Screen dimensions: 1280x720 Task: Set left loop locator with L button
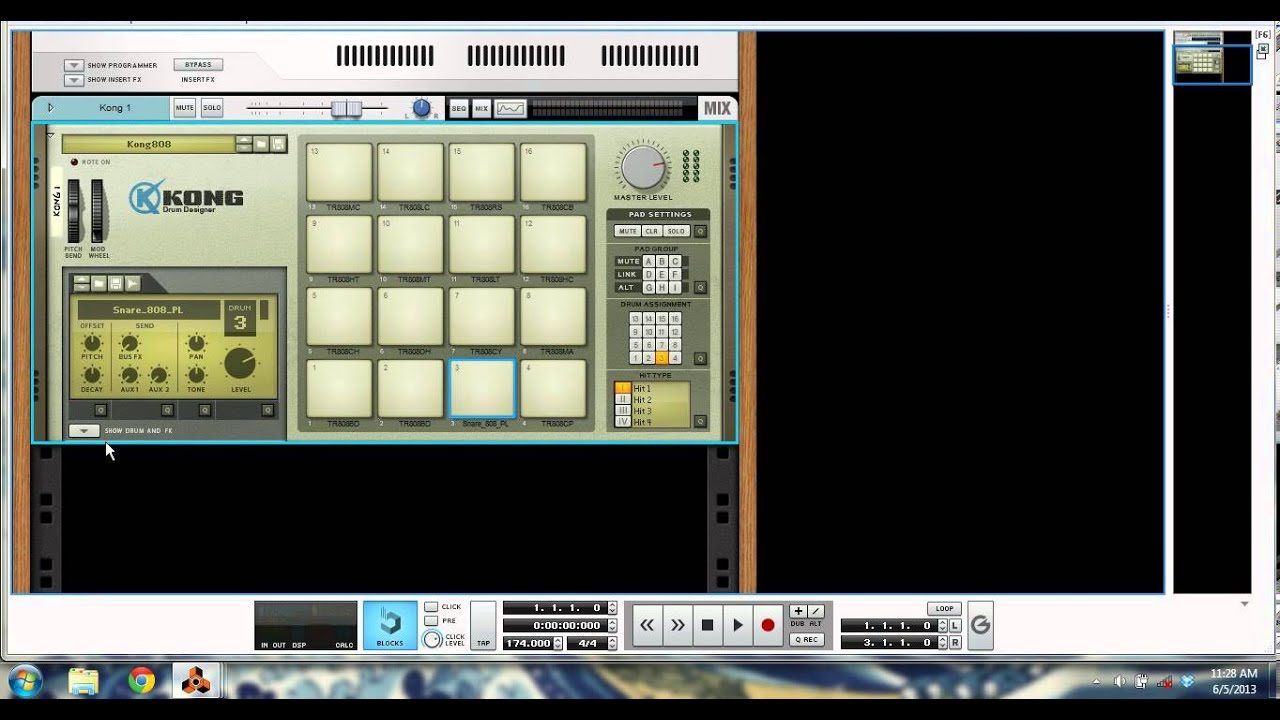pyautogui.click(x=955, y=625)
